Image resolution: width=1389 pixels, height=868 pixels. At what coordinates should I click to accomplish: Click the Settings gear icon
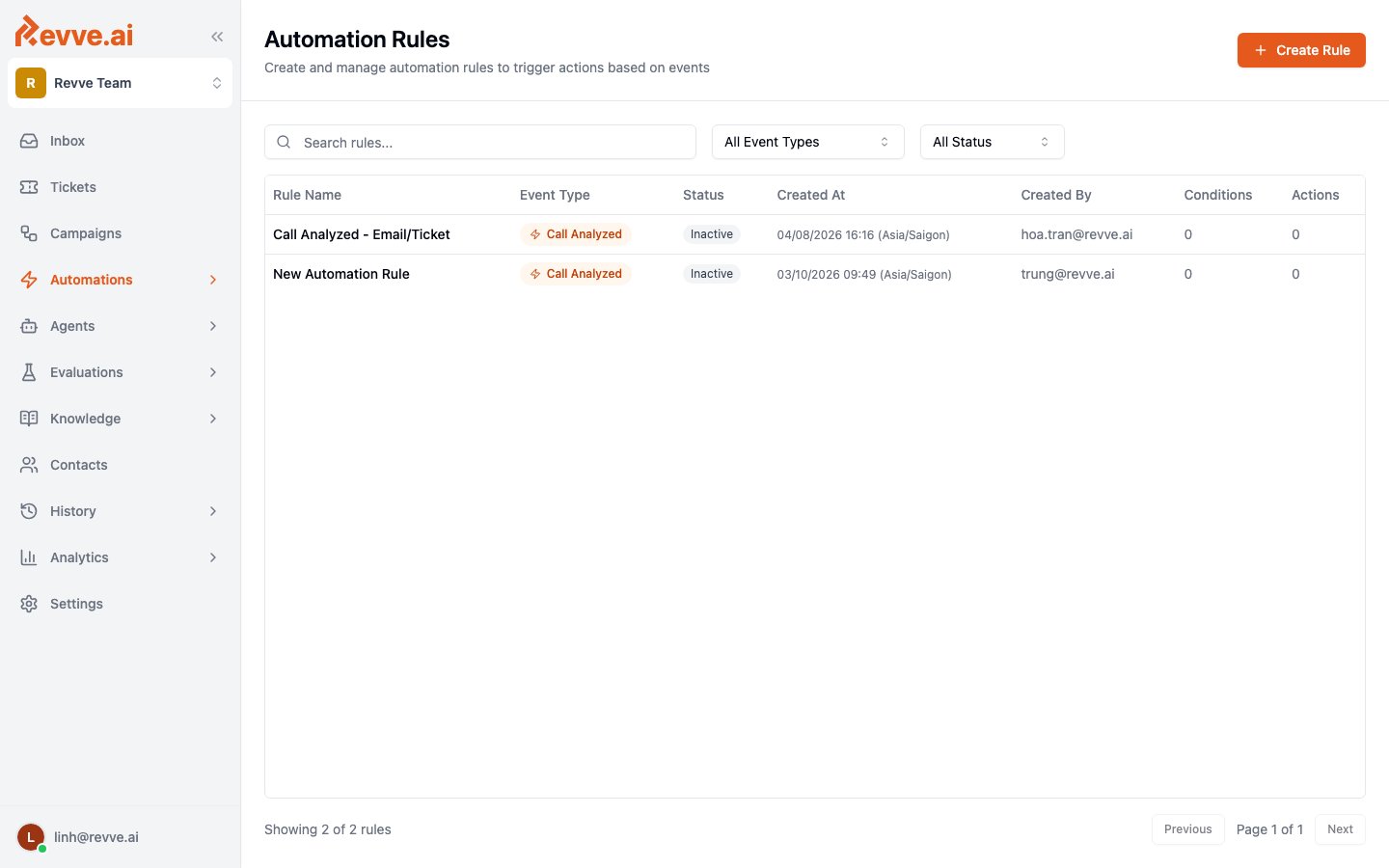click(29, 604)
